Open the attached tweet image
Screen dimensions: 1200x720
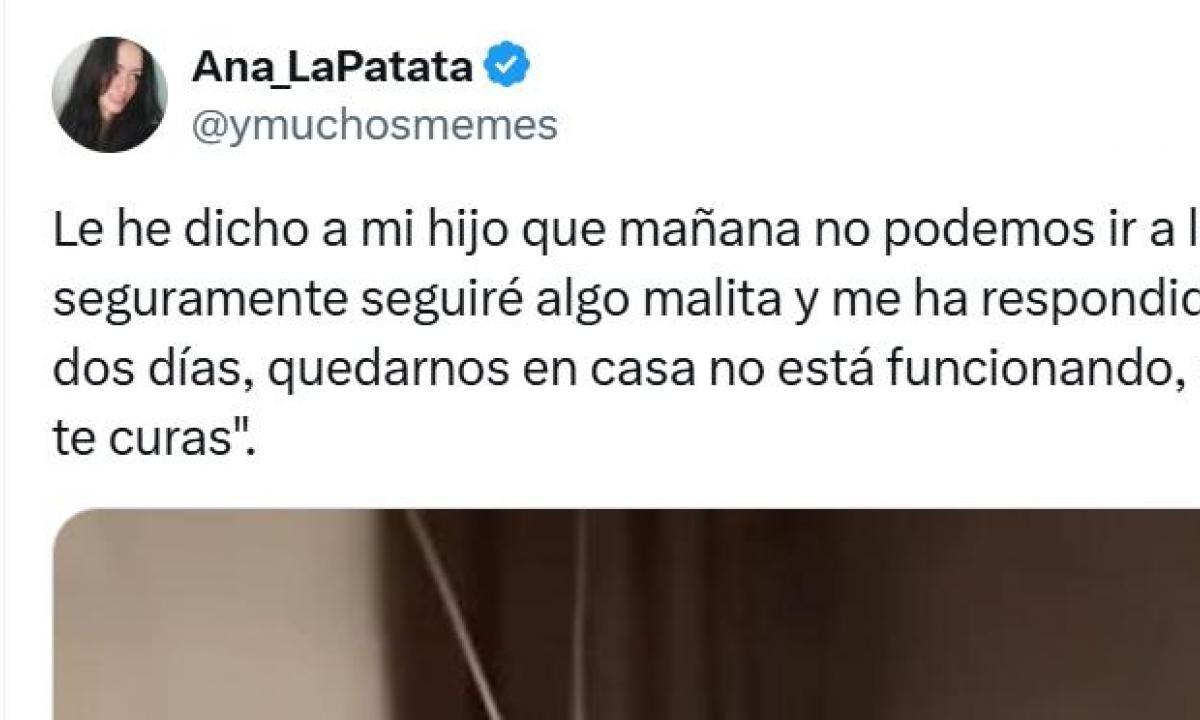(x=626, y=614)
